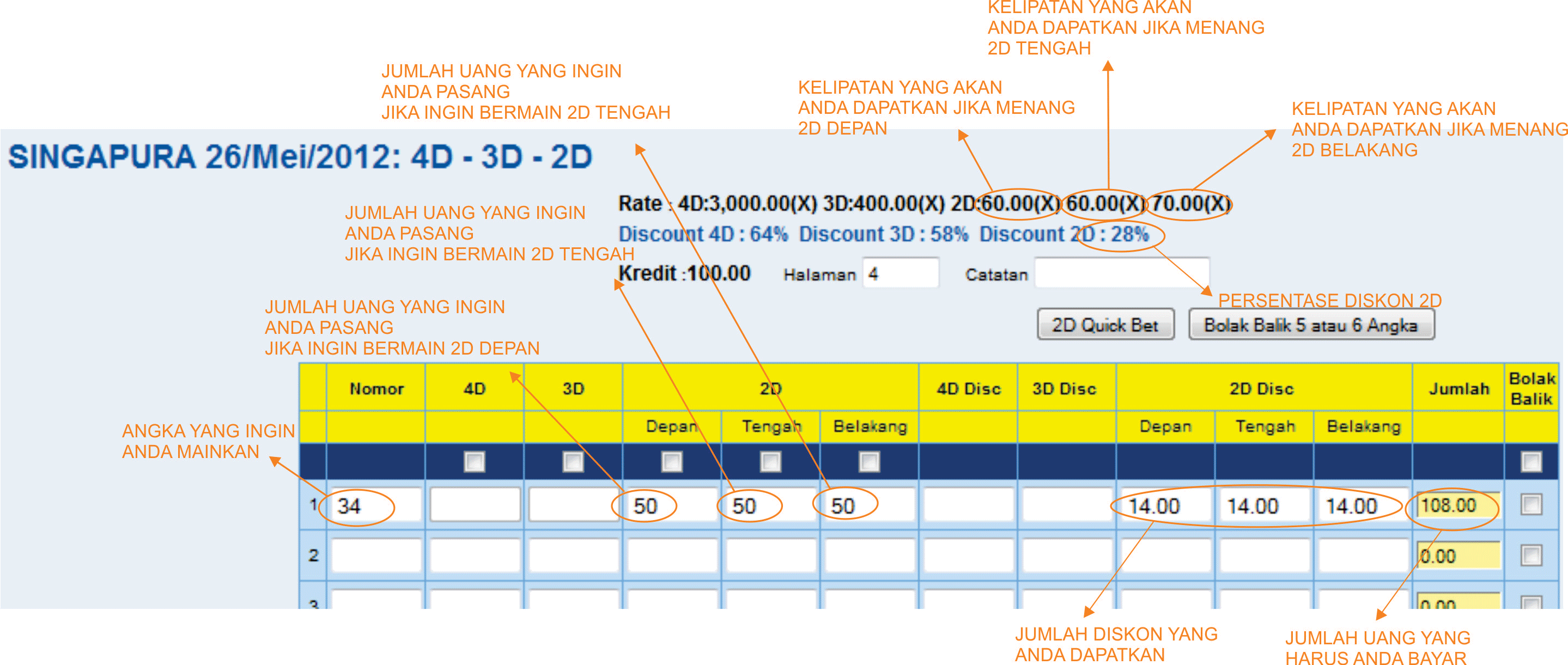This screenshot has height=665, width=1568.
Task: Click row 1 4D Disc field
Action: (969, 505)
